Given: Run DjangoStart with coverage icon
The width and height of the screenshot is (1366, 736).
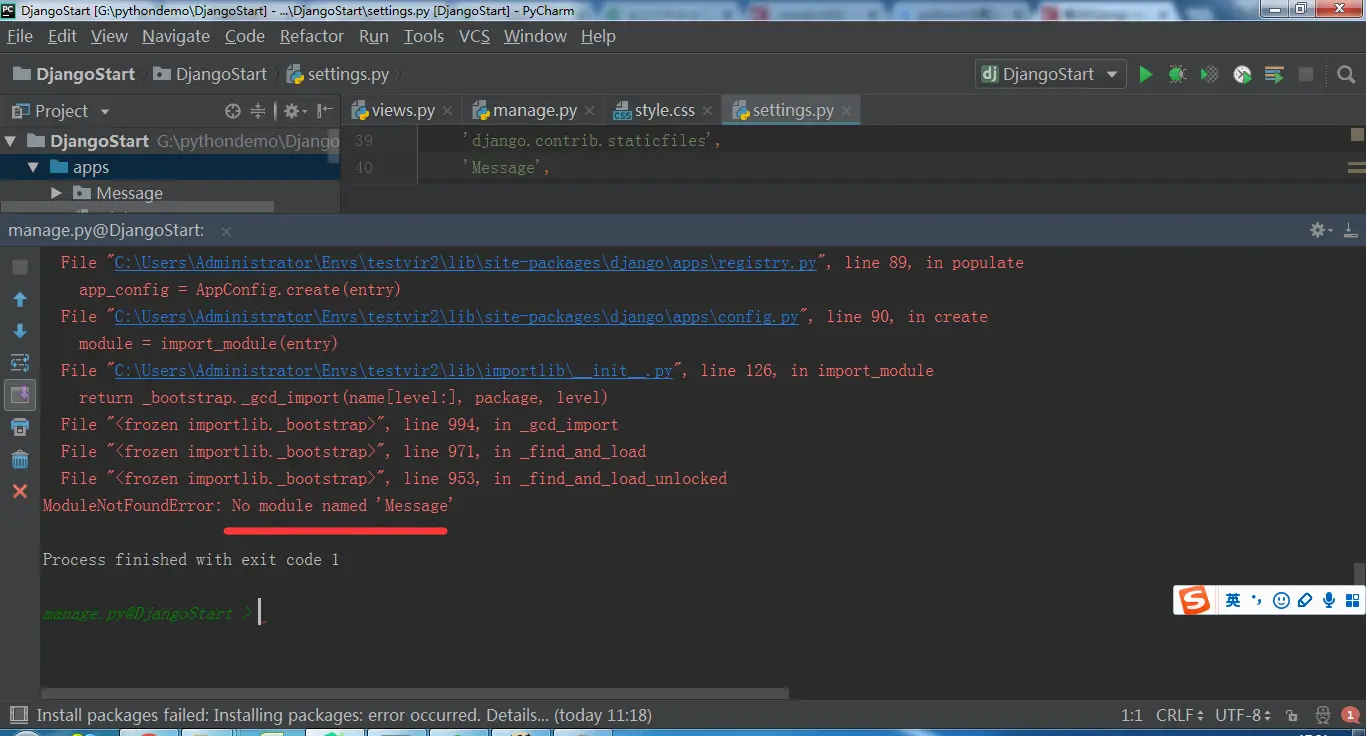Looking at the screenshot, I should (1210, 74).
